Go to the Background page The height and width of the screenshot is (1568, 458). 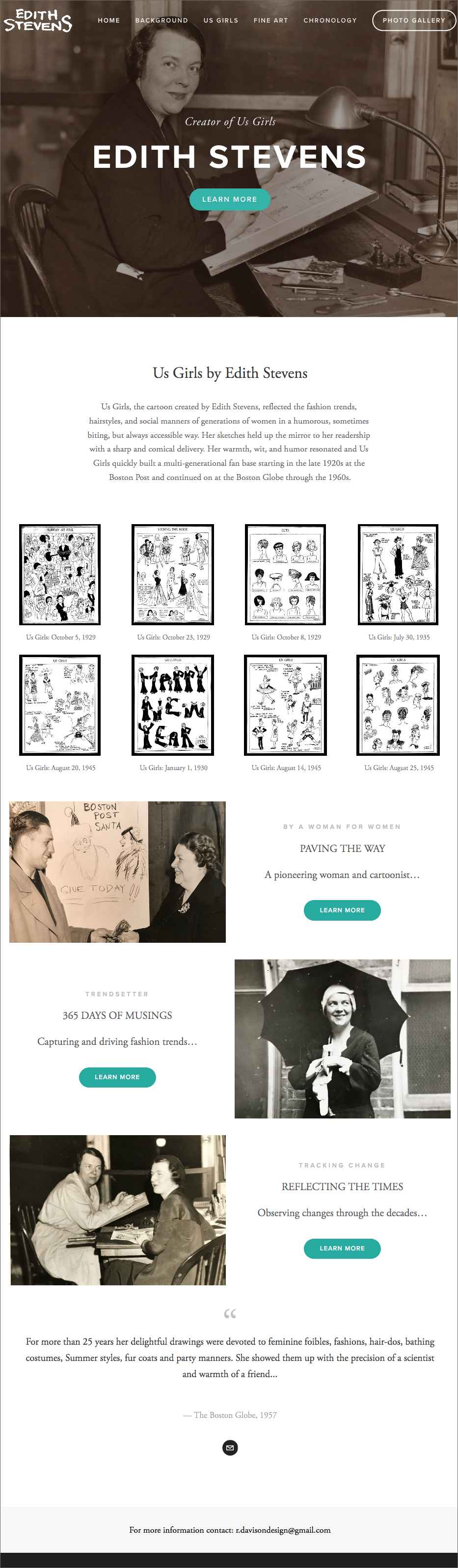(x=162, y=20)
